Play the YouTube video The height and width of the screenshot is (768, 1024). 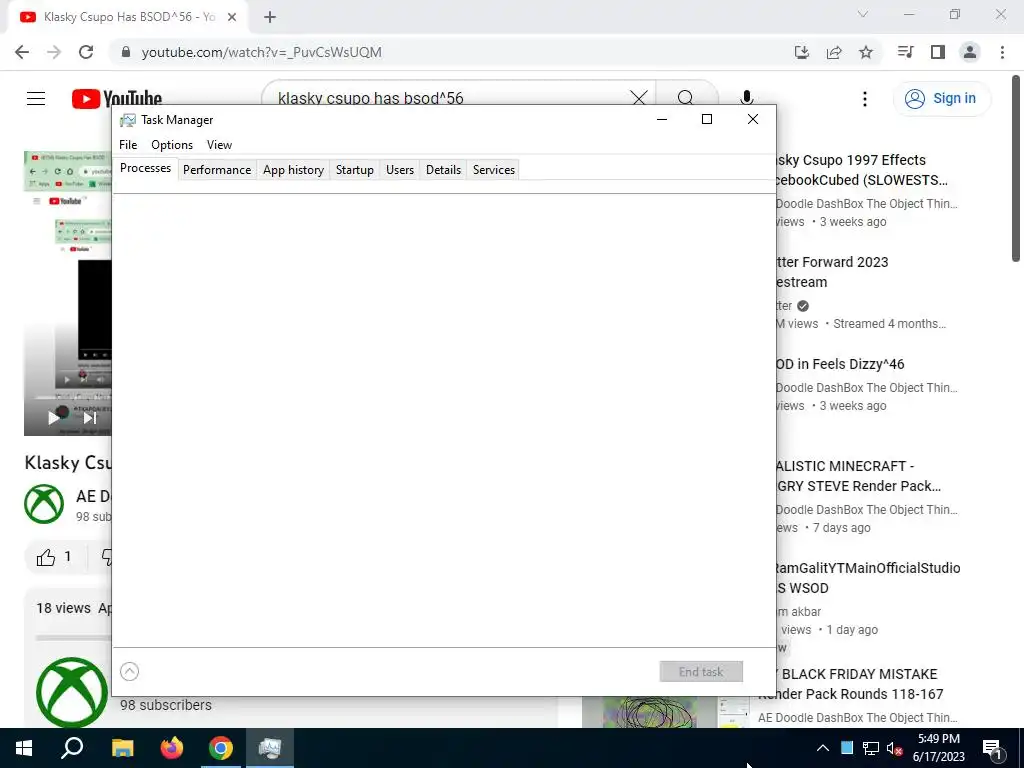click(x=54, y=417)
